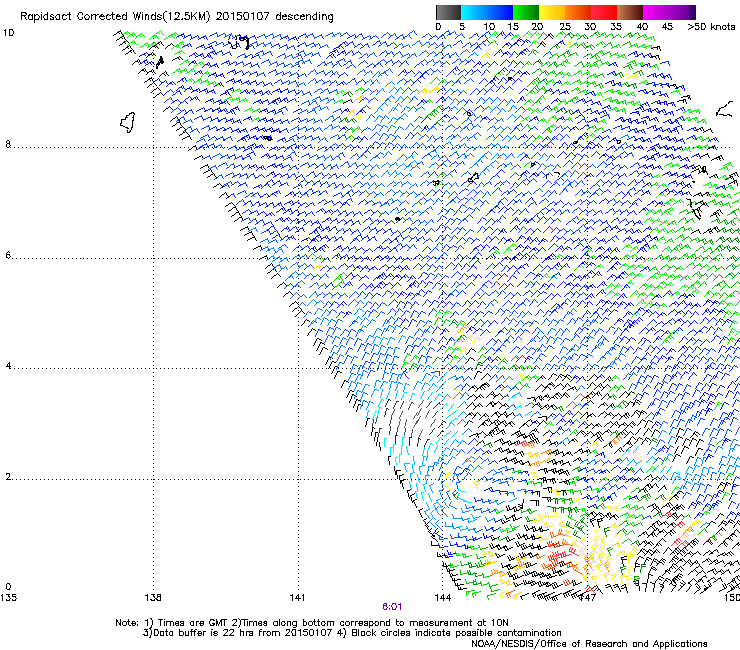Click the 'Data buffer is 22 hrs' note line
Screen dimensions: 740x650
click(352, 633)
